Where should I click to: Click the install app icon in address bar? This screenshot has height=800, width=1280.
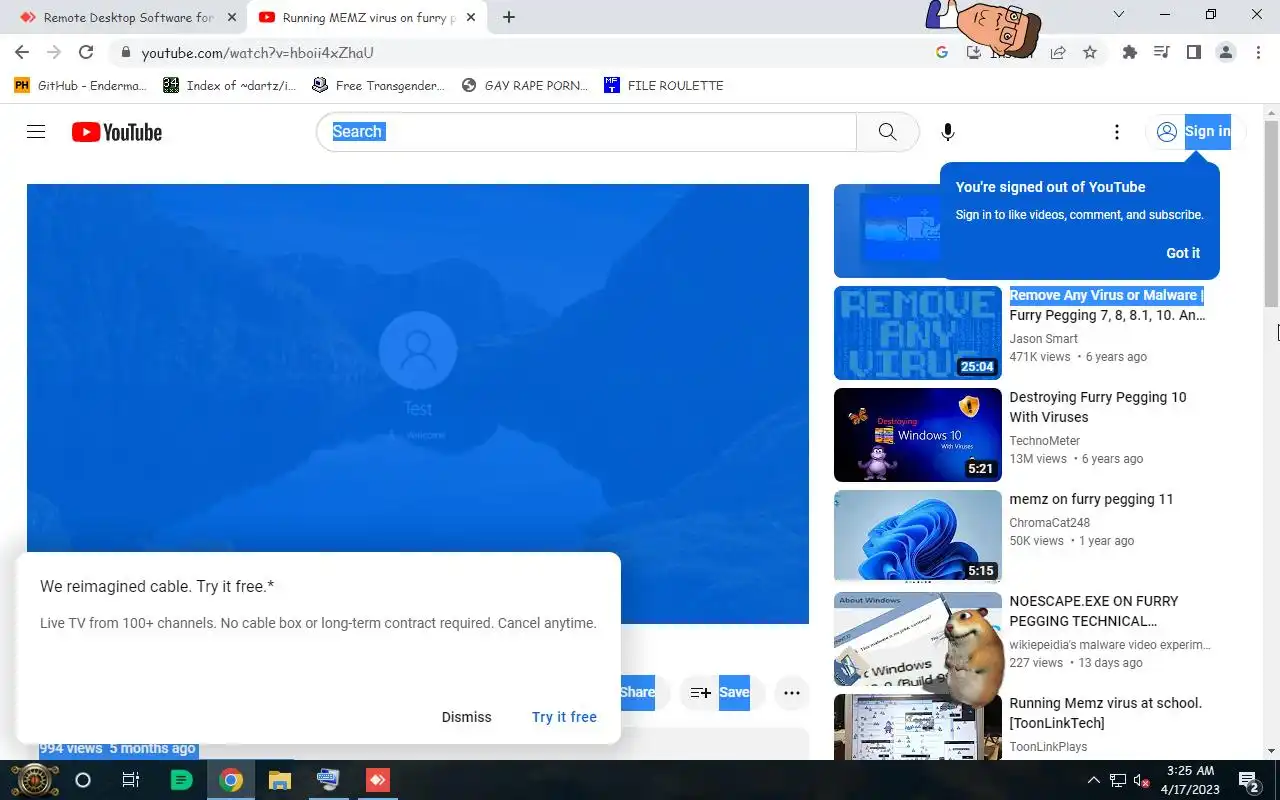coord(973,52)
